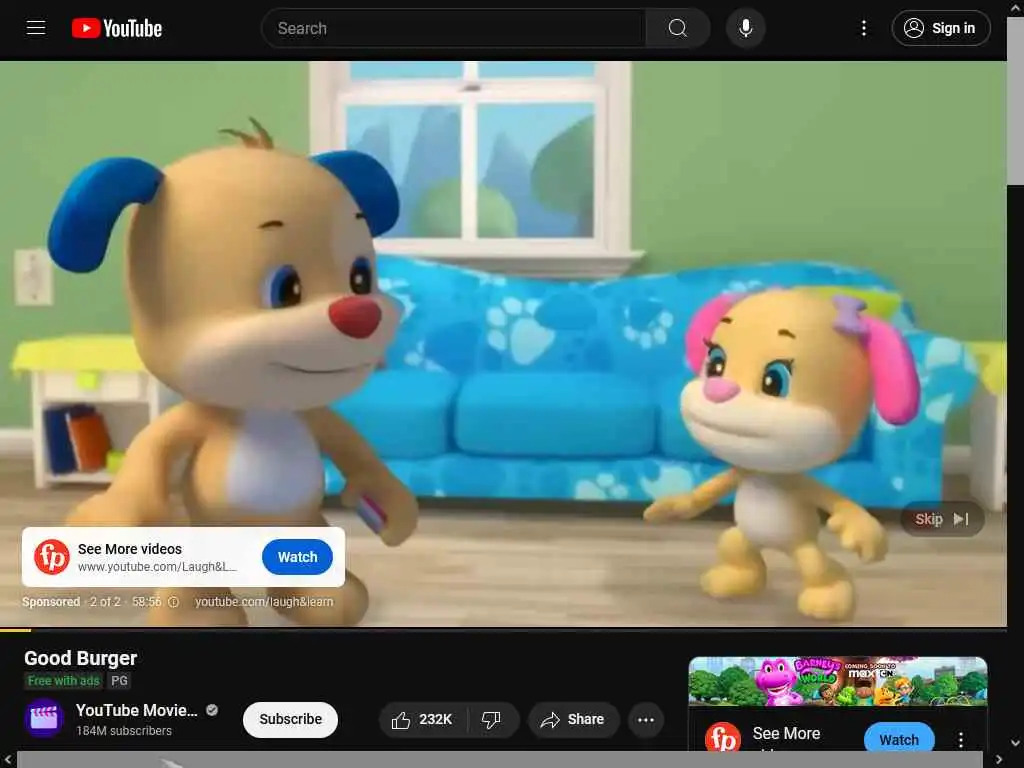Click the Watch button on the video ad overlay

297,557
